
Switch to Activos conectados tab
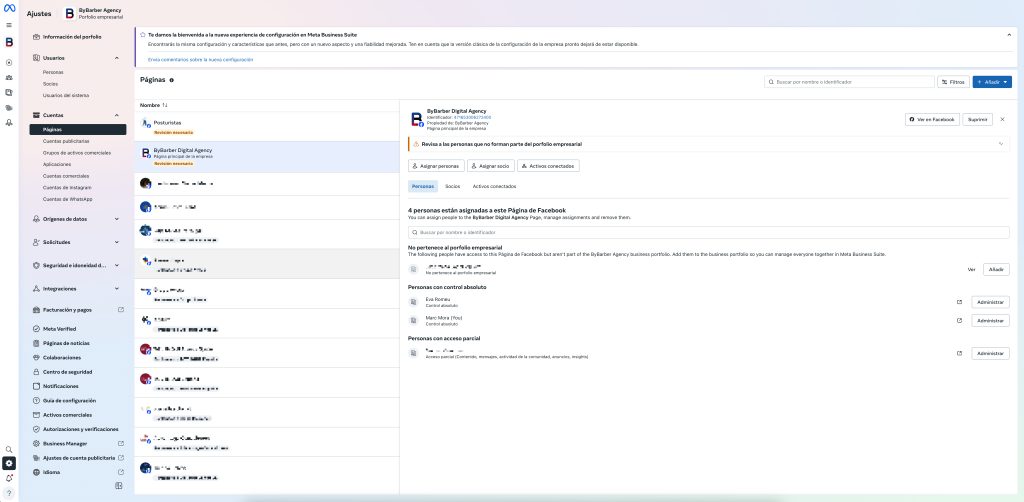494,187
